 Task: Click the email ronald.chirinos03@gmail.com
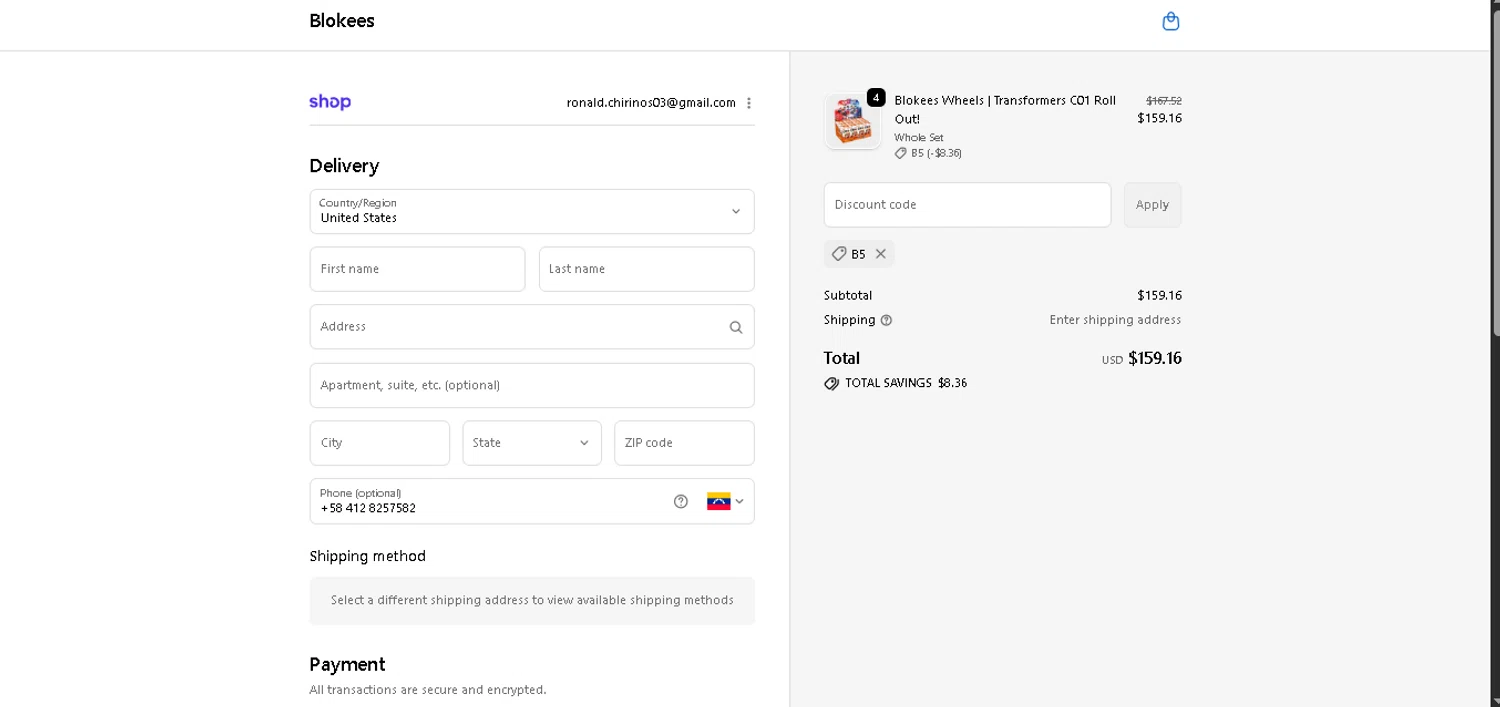pyautogui.click(x=651, y=103)
